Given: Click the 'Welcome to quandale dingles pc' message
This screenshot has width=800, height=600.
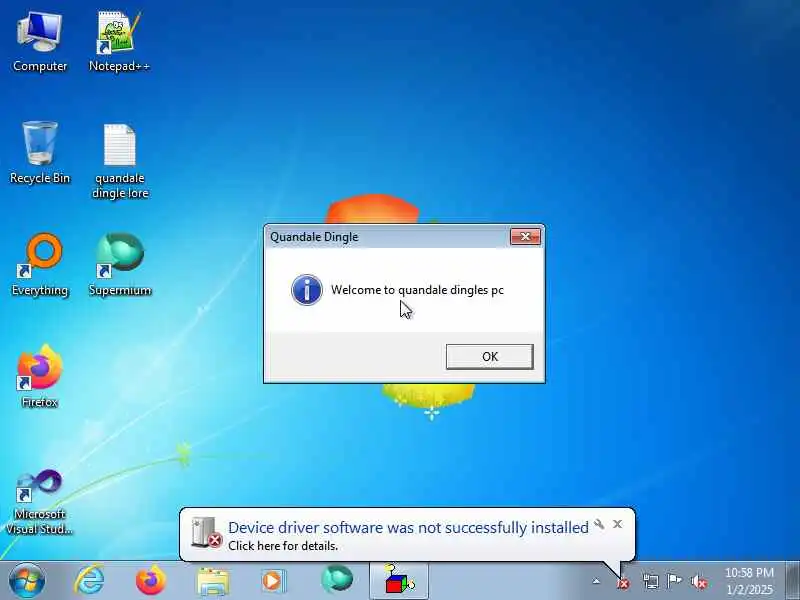Looking at the screenshot, I should click(x=417, y=290).
